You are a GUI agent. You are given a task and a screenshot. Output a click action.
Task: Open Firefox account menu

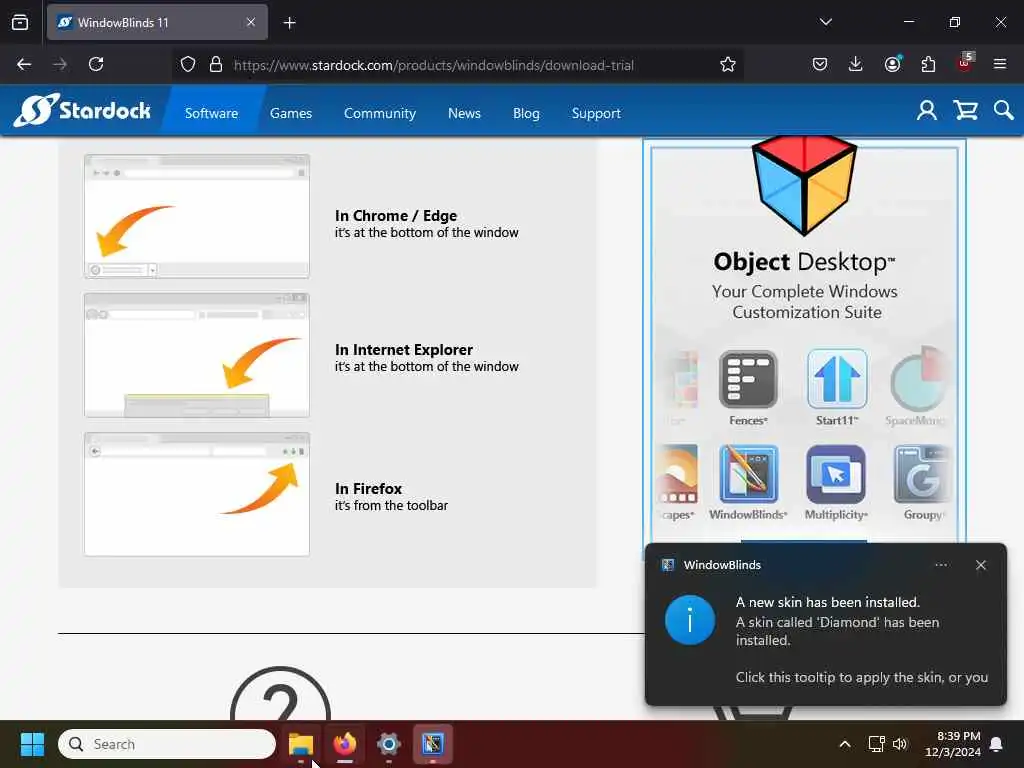point(892,64)
